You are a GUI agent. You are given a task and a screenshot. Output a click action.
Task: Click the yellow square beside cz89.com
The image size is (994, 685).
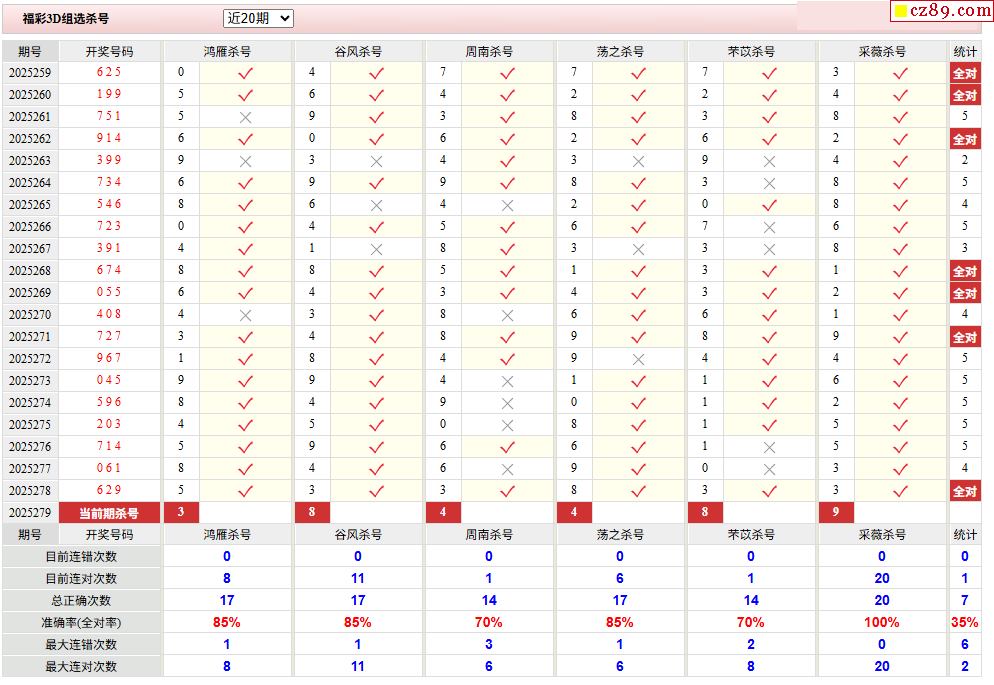coord(900,12)
